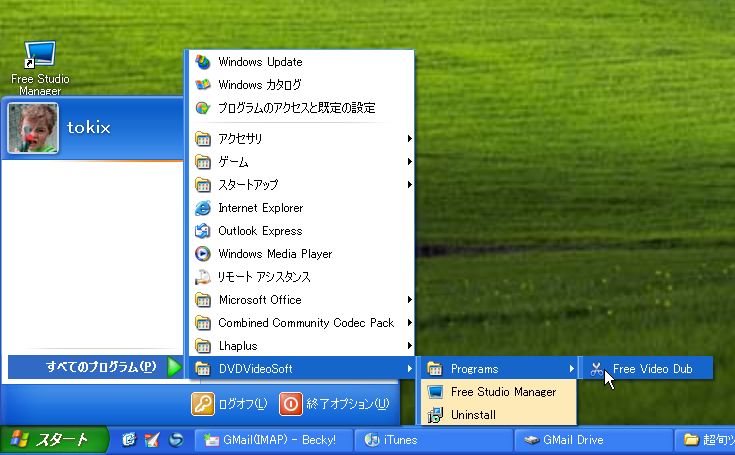Click the アクセサリ folder icon

[x=203, y=139]
